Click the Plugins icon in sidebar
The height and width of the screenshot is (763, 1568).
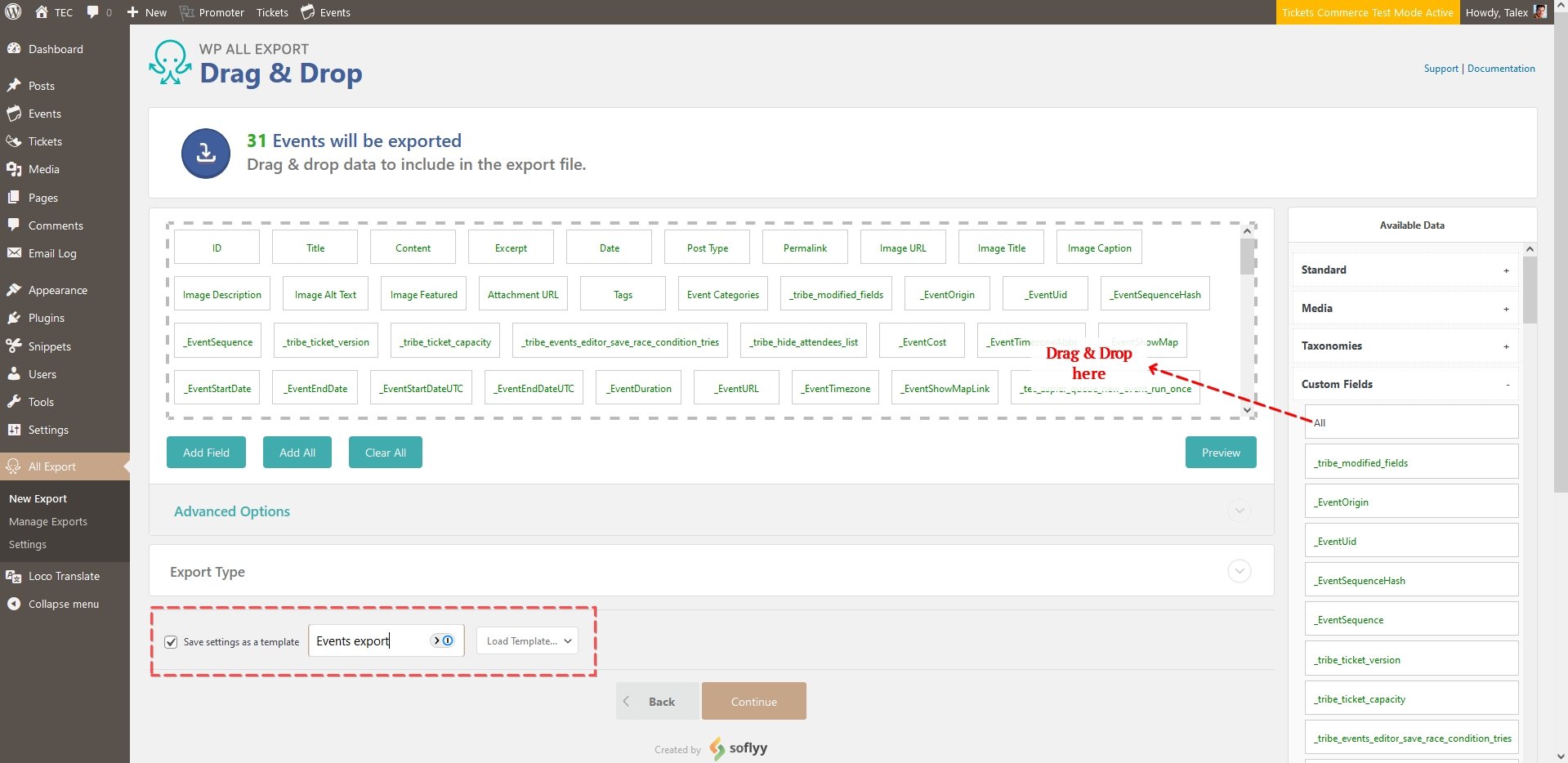pos(14,318)
